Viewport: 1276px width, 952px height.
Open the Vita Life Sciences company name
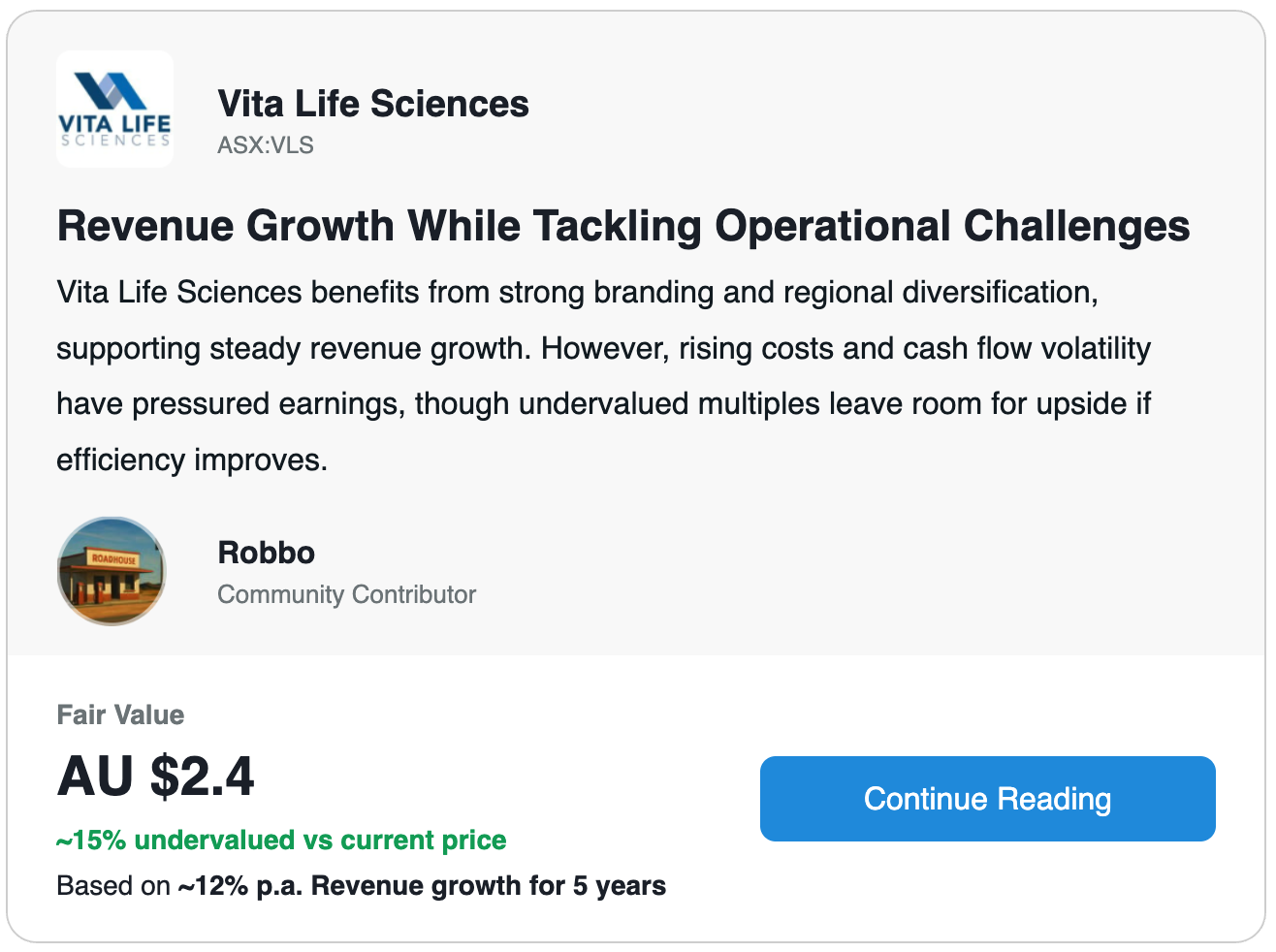click(x=373, y=104)
